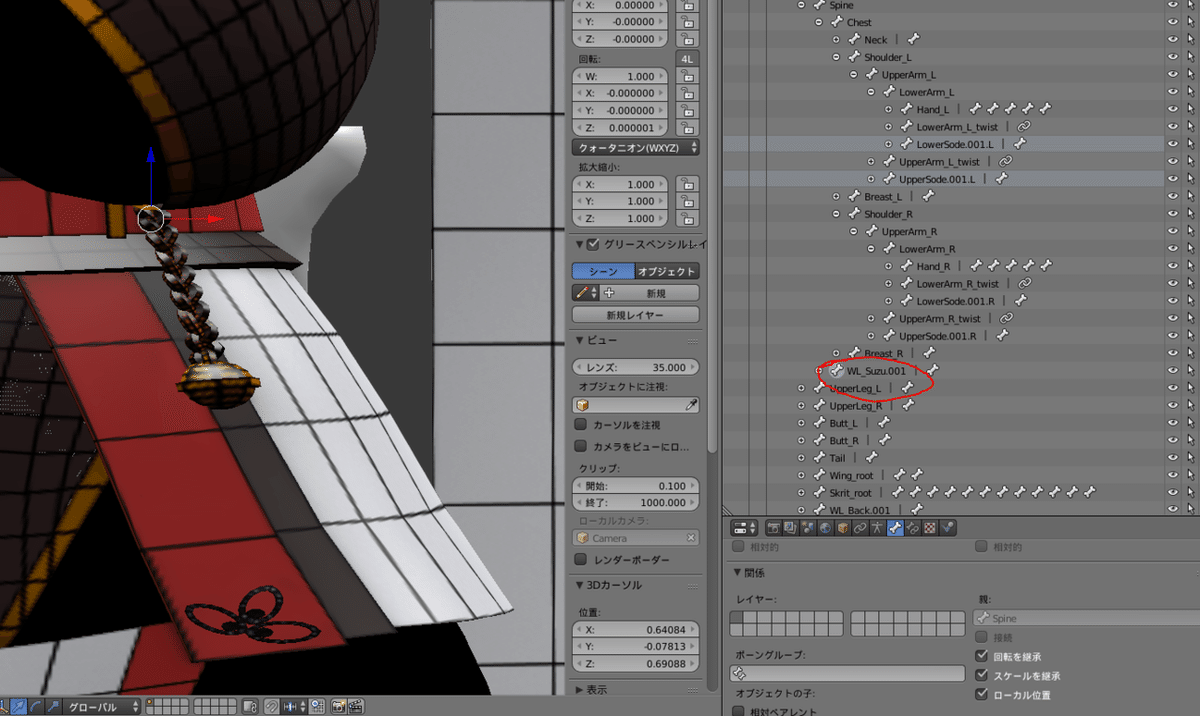1200x716 pixels.
Task: Toggle the 4L rotation lock button
Action: [687, 59]
